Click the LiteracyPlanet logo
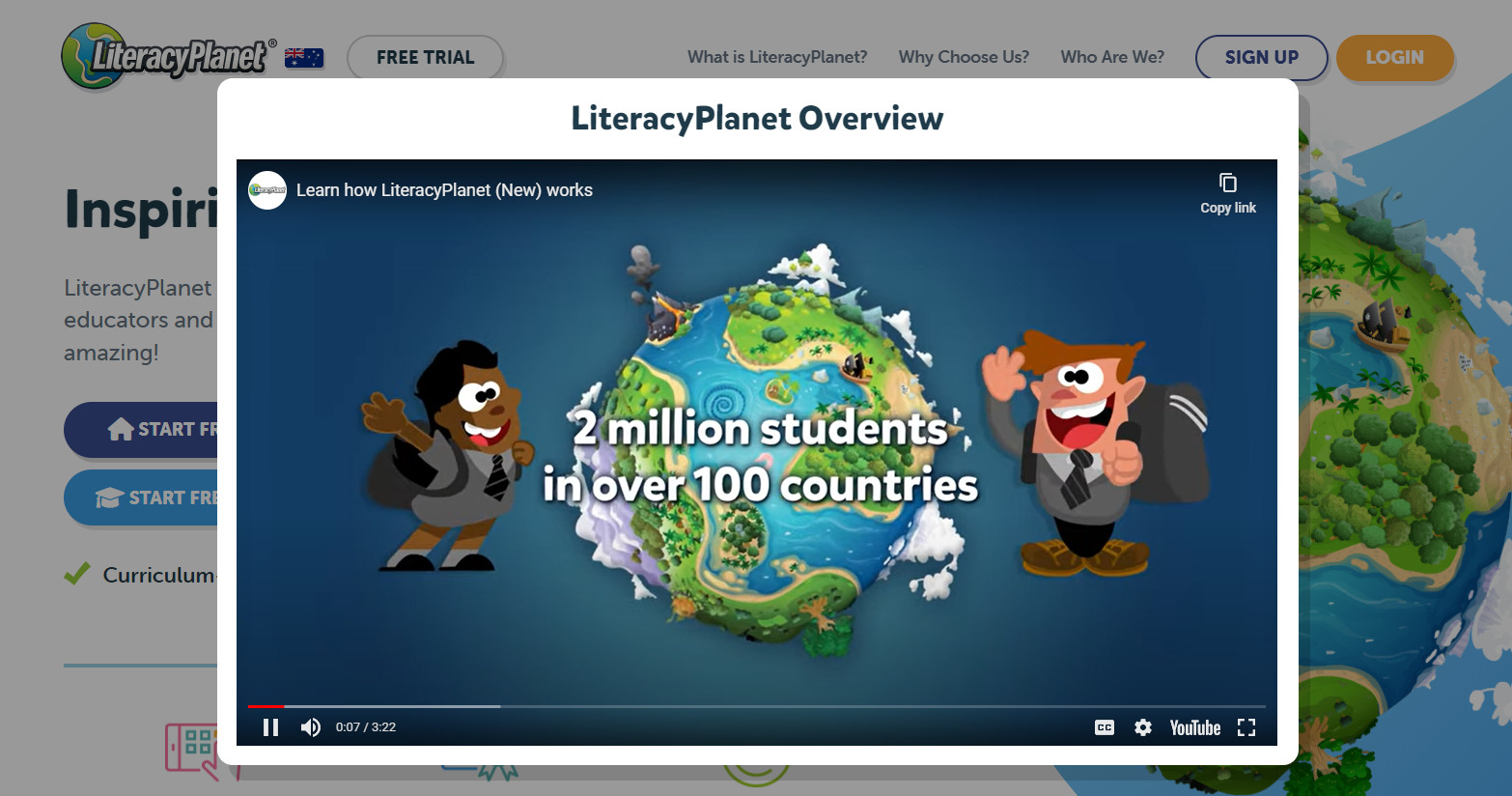The image size is (1512, 796). tap(169, 57)
